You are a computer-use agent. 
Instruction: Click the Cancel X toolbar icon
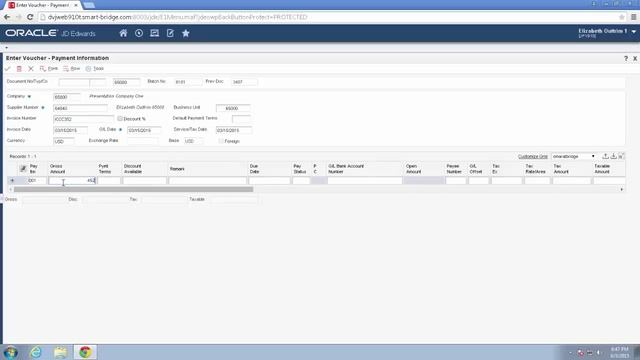pyautogui.click(x=31, y=69)
